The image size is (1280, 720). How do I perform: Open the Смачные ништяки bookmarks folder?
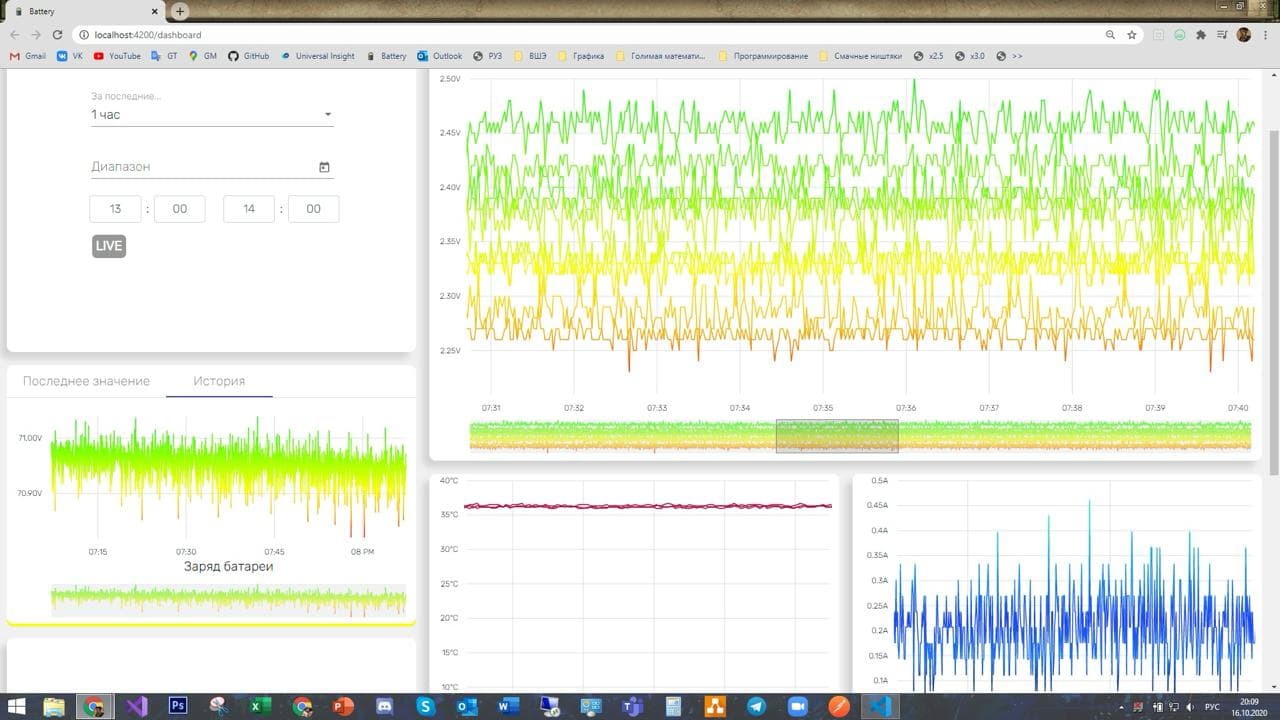click(860, 56)
